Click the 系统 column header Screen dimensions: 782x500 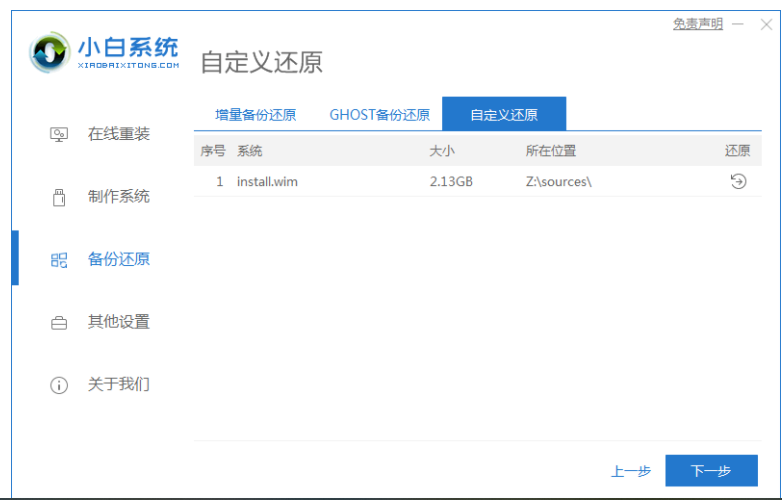point(250,151)
